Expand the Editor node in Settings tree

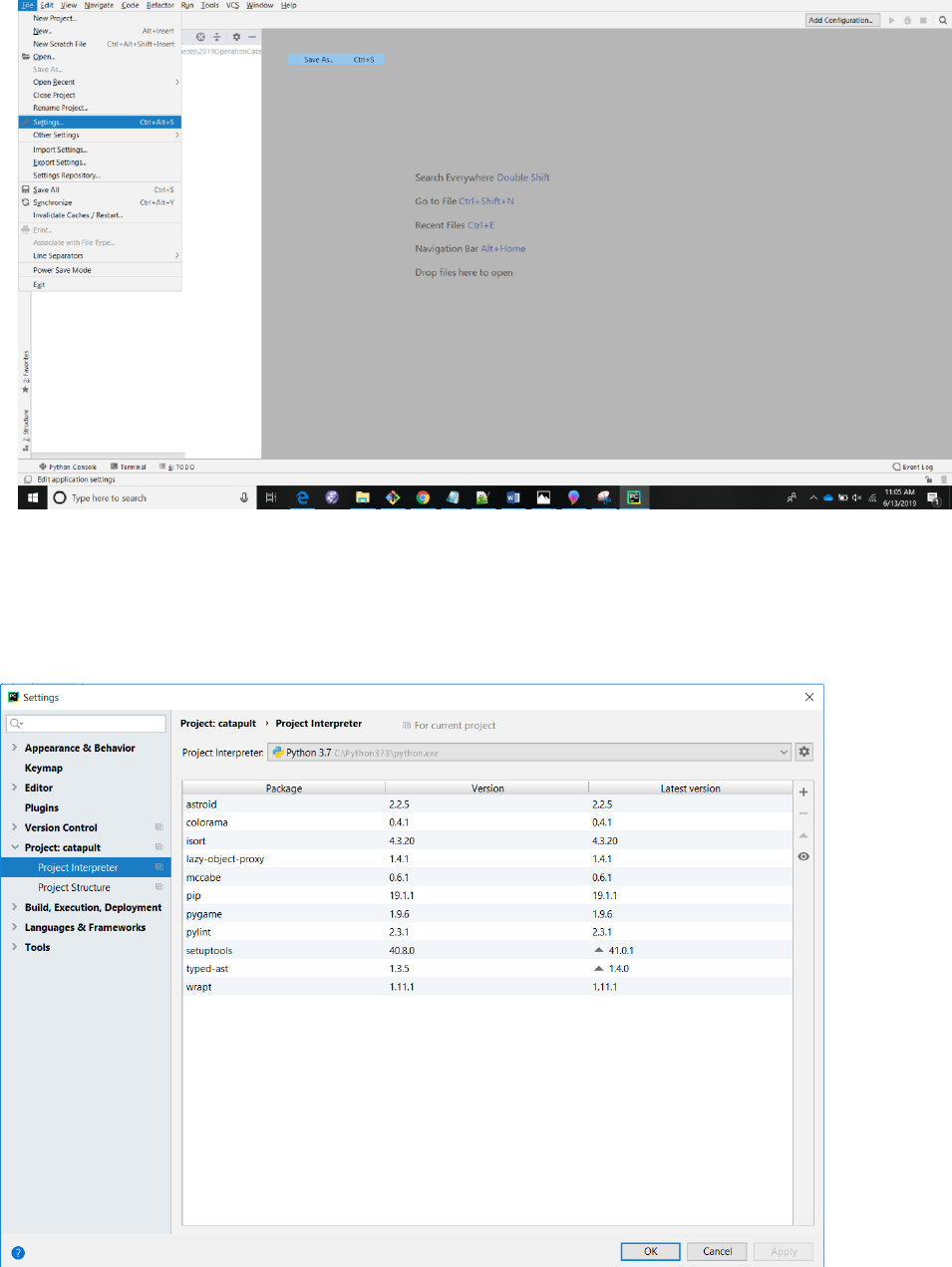14,788
